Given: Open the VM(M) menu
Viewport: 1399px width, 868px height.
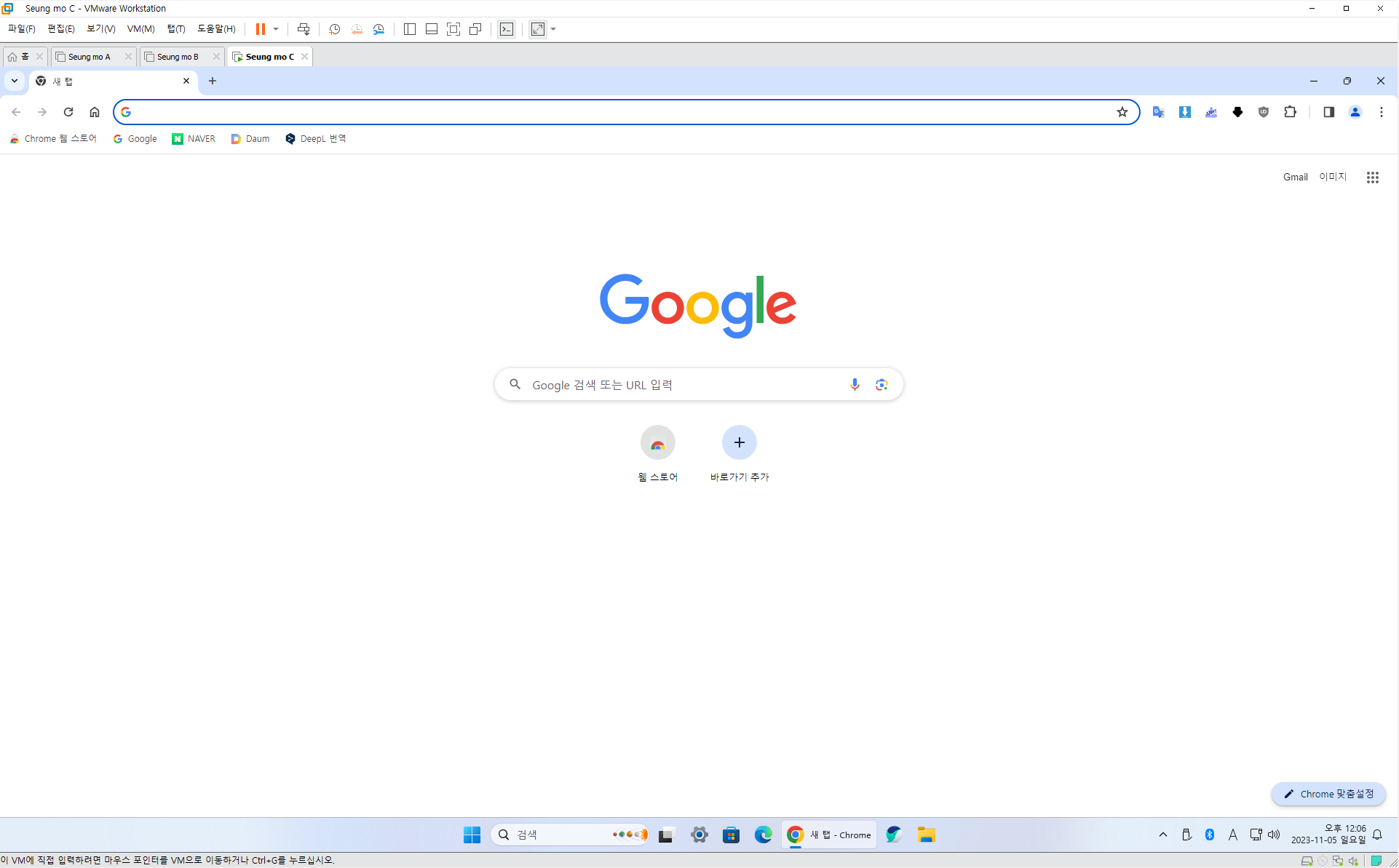Looking at the screenshot, I should tap(140, 29).
